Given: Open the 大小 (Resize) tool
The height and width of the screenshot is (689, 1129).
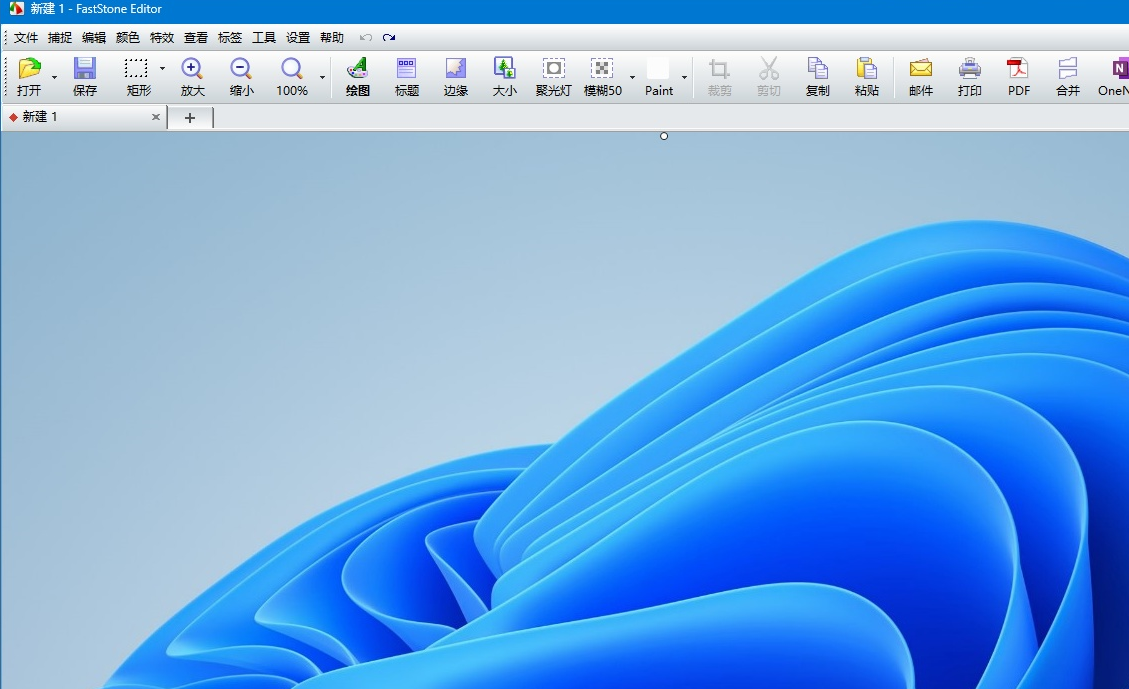Looking at the screenshot, I should click(505, 69).
